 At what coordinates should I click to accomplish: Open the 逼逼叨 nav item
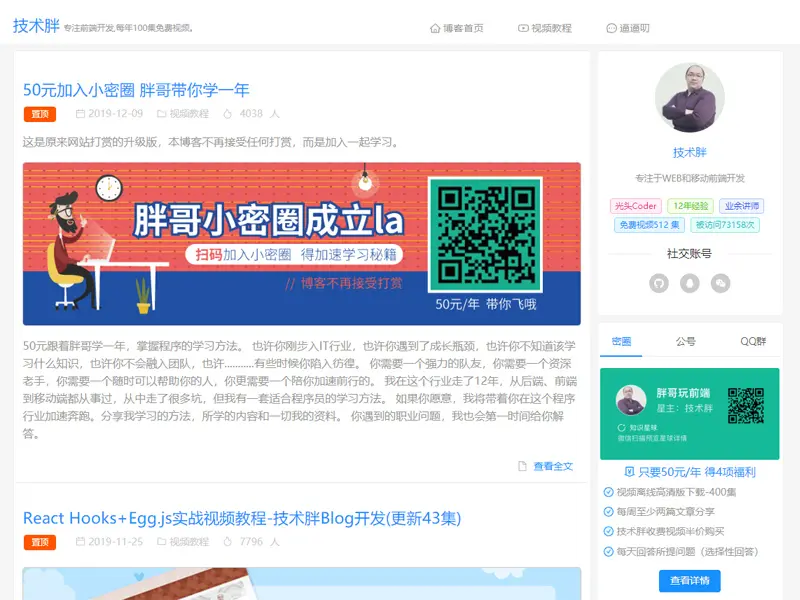(x=628, y=28)
